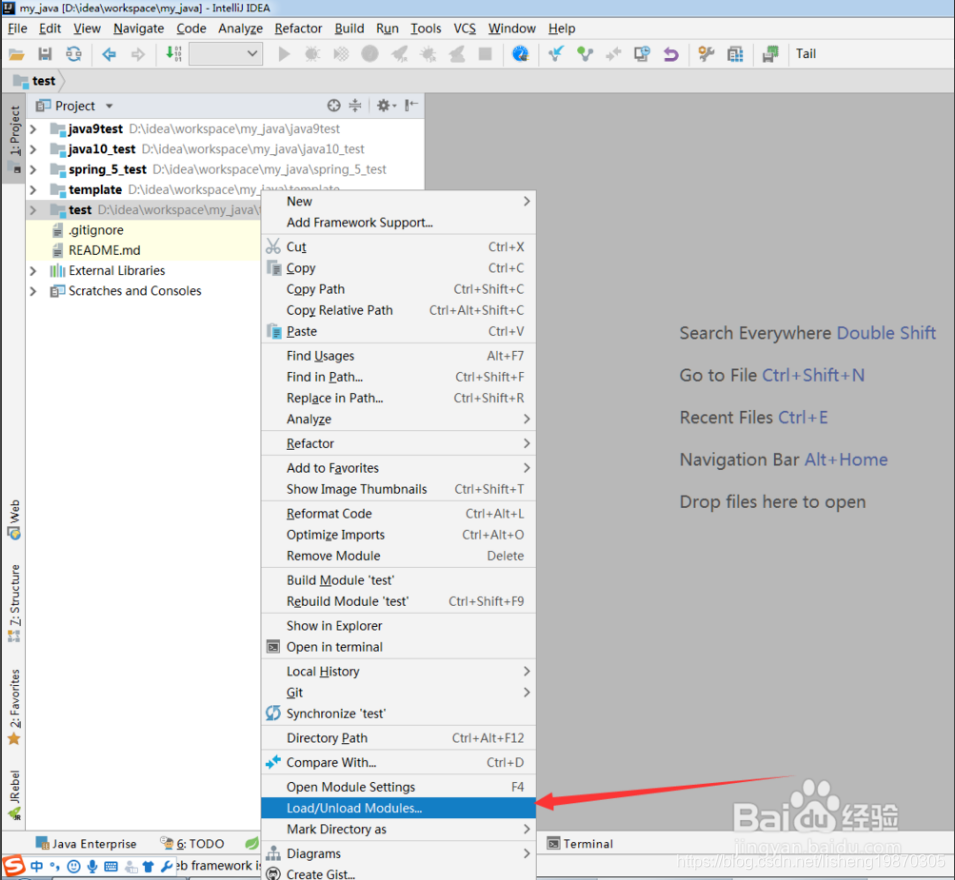Open Mark Directory as submenu
The height and width of the screenshot is (880, 955).
pyautogui.click(x=398, y=829)
